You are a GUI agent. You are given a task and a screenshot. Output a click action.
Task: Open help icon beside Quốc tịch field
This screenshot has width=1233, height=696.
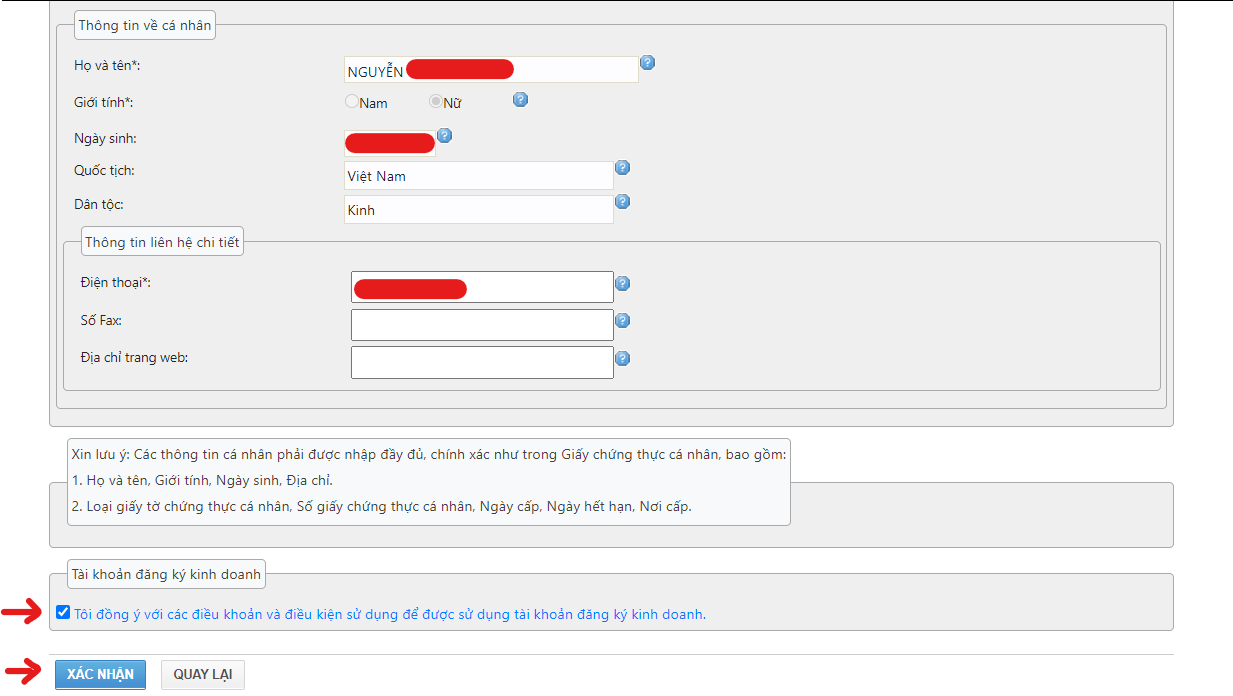[x=622, y=168]
